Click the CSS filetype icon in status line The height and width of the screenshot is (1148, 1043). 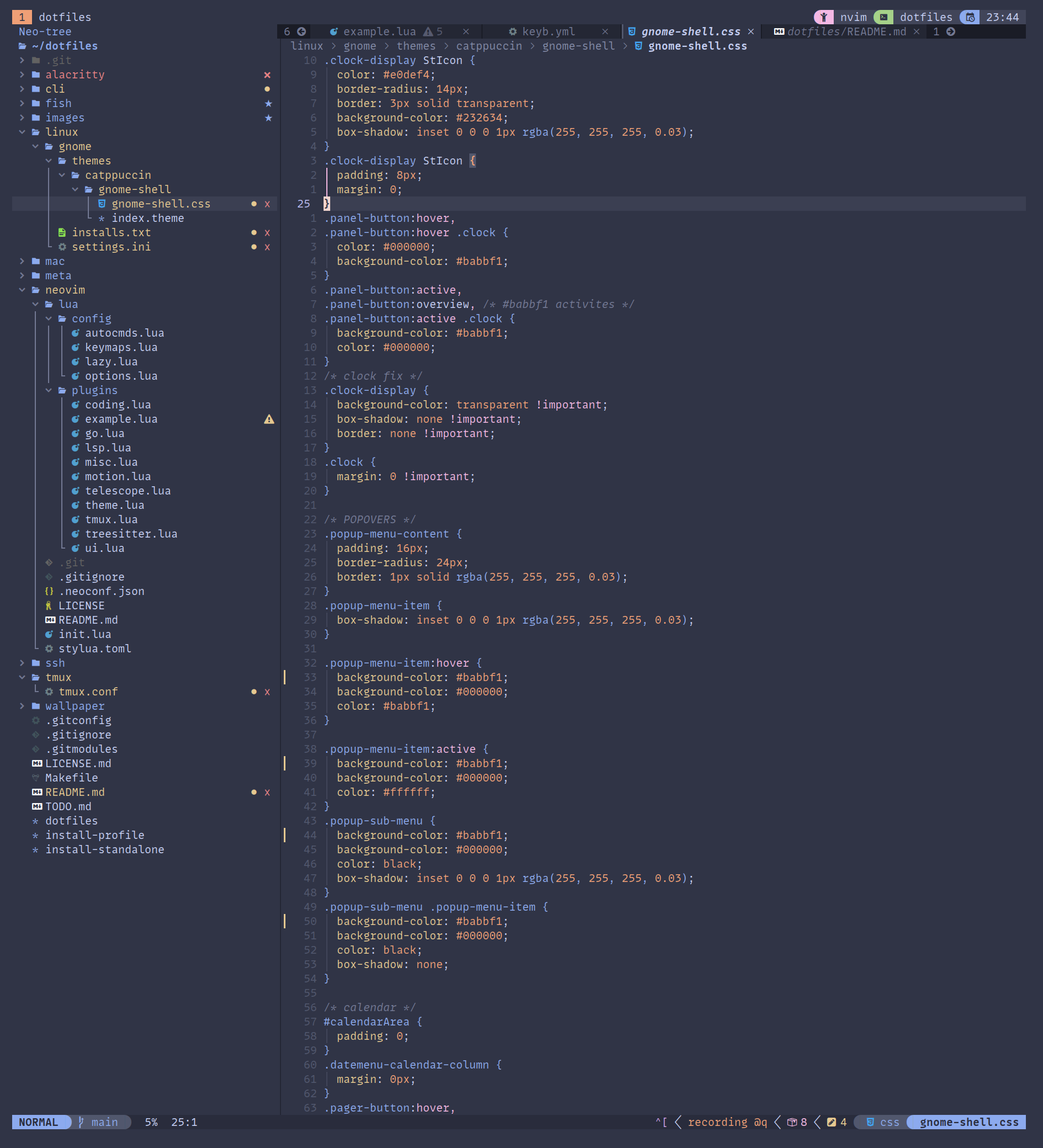870,1122
